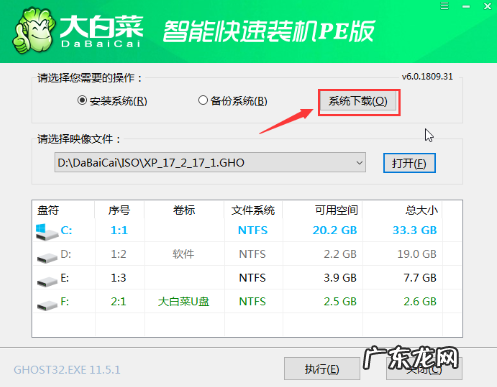Click the F: USB drive disk icon
497x387 pixels.
(x=47, y=305)
